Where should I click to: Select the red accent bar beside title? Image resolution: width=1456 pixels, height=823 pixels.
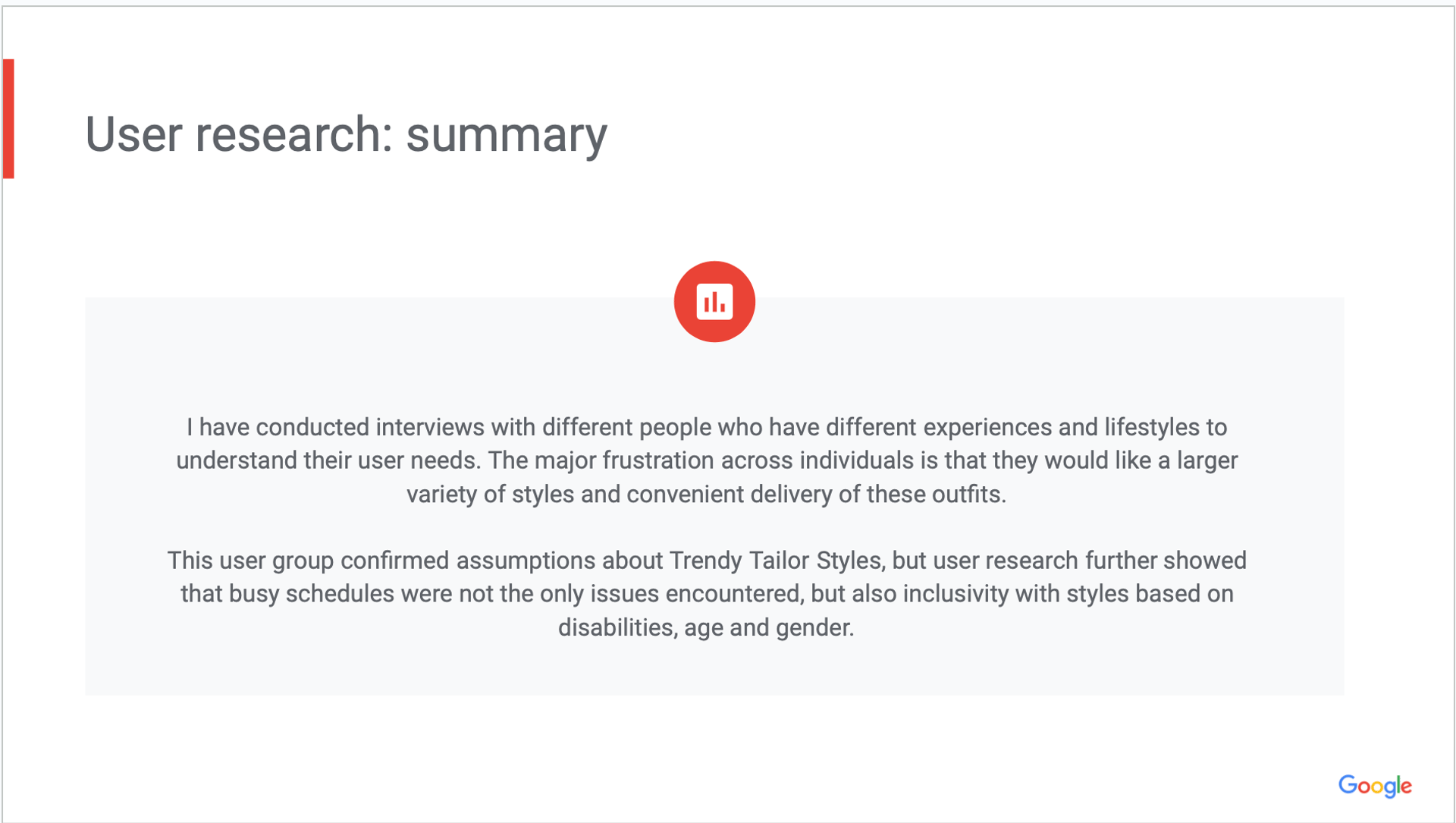pyautogui.click(x=8, y=118)
